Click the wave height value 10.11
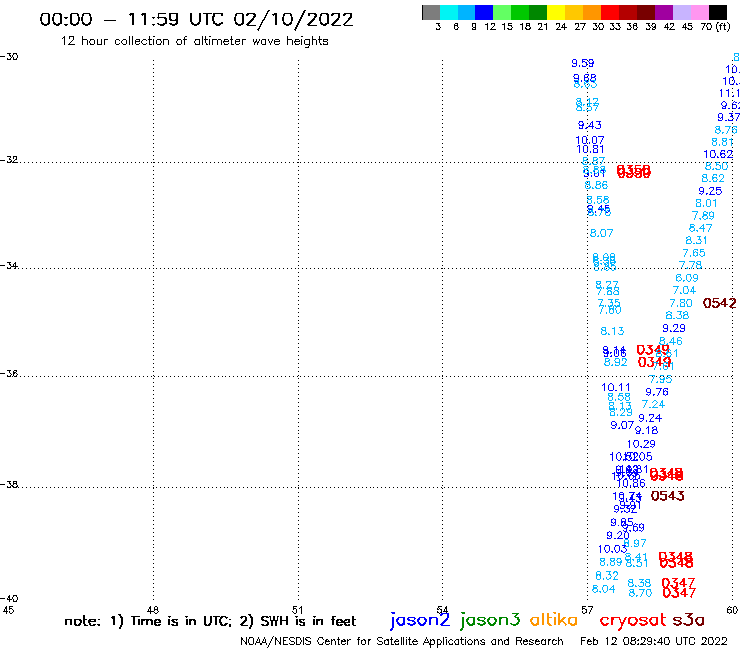 [x=615, y=388]
